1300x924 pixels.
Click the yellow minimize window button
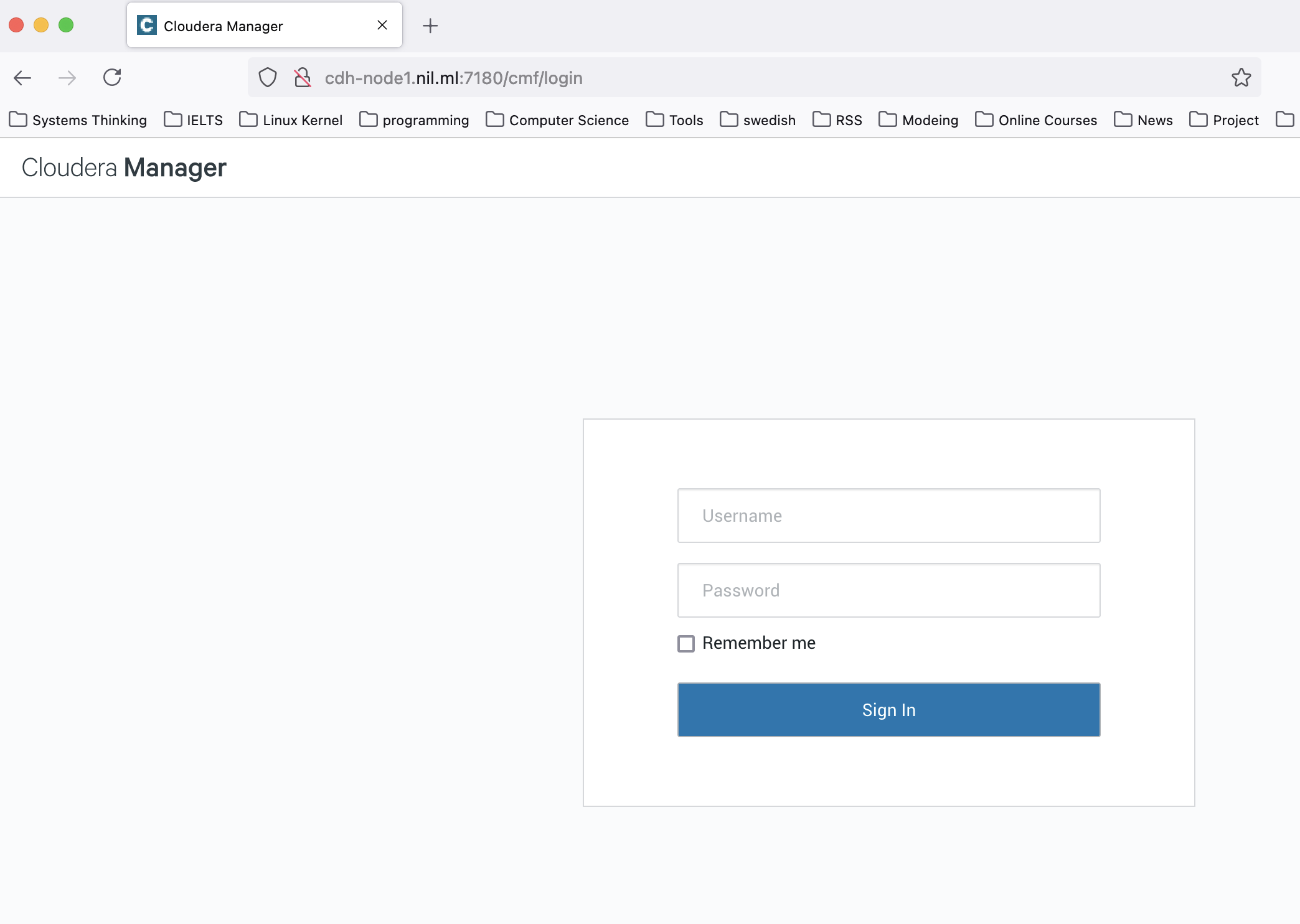coord(41,25)
